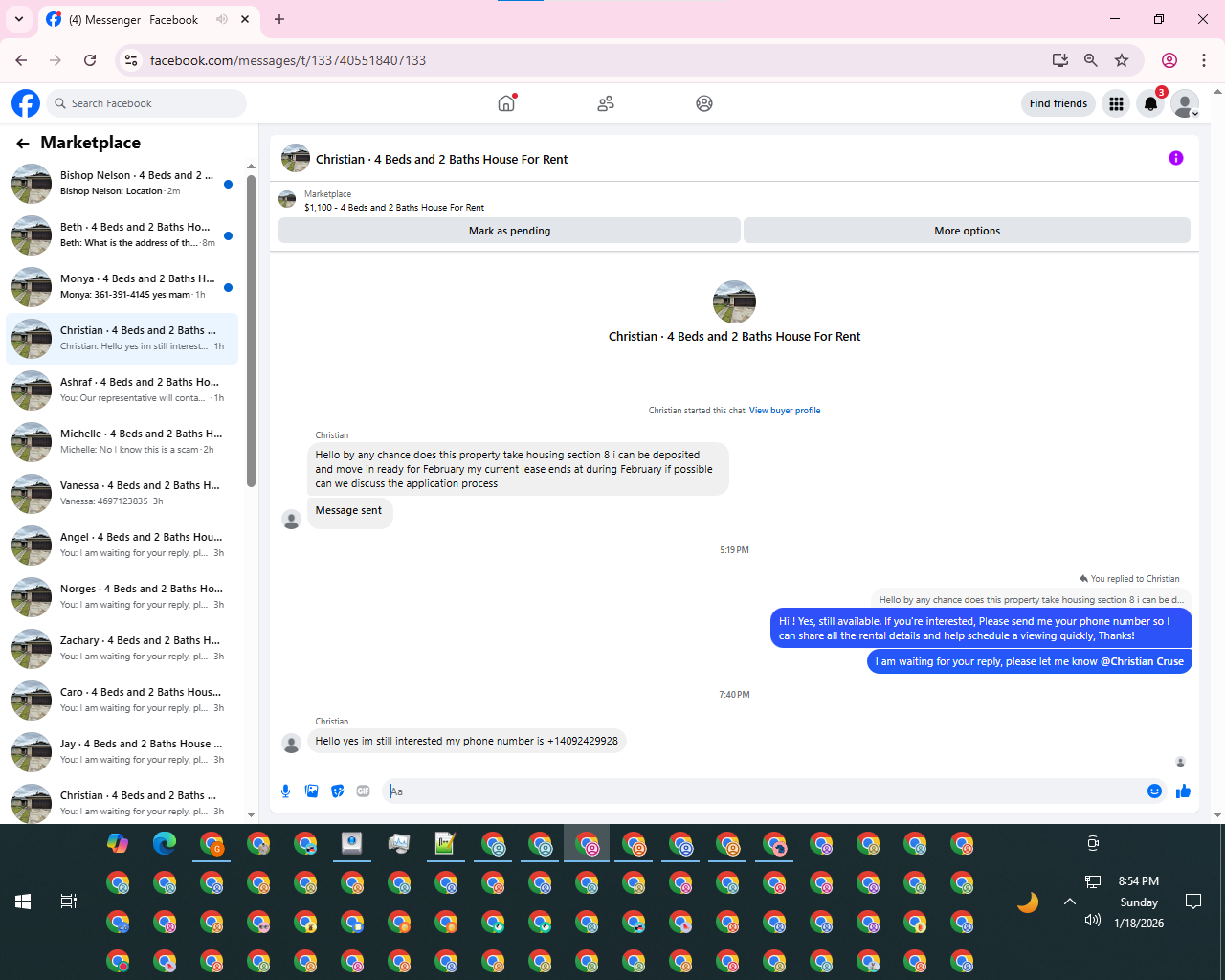Open the Vanessa conversation
Image resolution: width=1225 pixels, height=980 pixels.
point(122,494)
